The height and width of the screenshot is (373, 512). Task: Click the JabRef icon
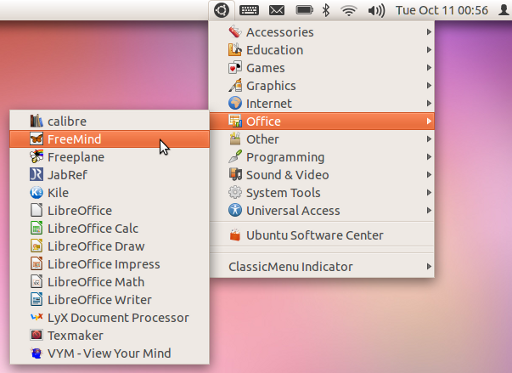pos(36,174)
